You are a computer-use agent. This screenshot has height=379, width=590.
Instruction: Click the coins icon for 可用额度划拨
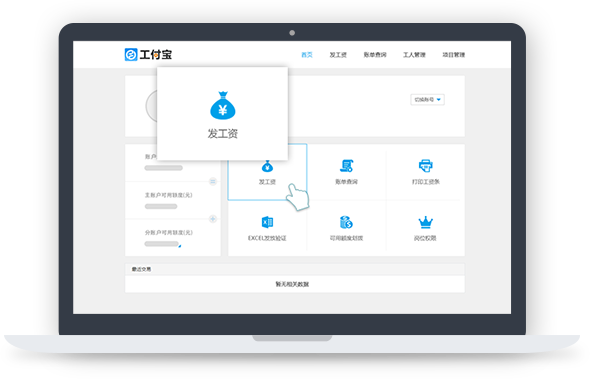tap(346, 222)
